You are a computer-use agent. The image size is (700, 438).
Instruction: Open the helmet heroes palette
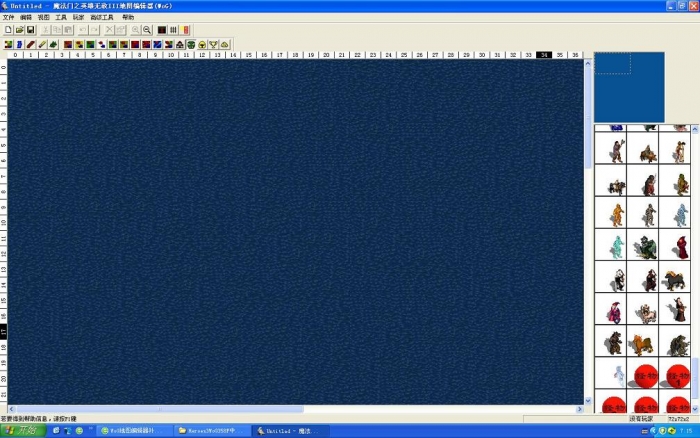coord(202,44)
